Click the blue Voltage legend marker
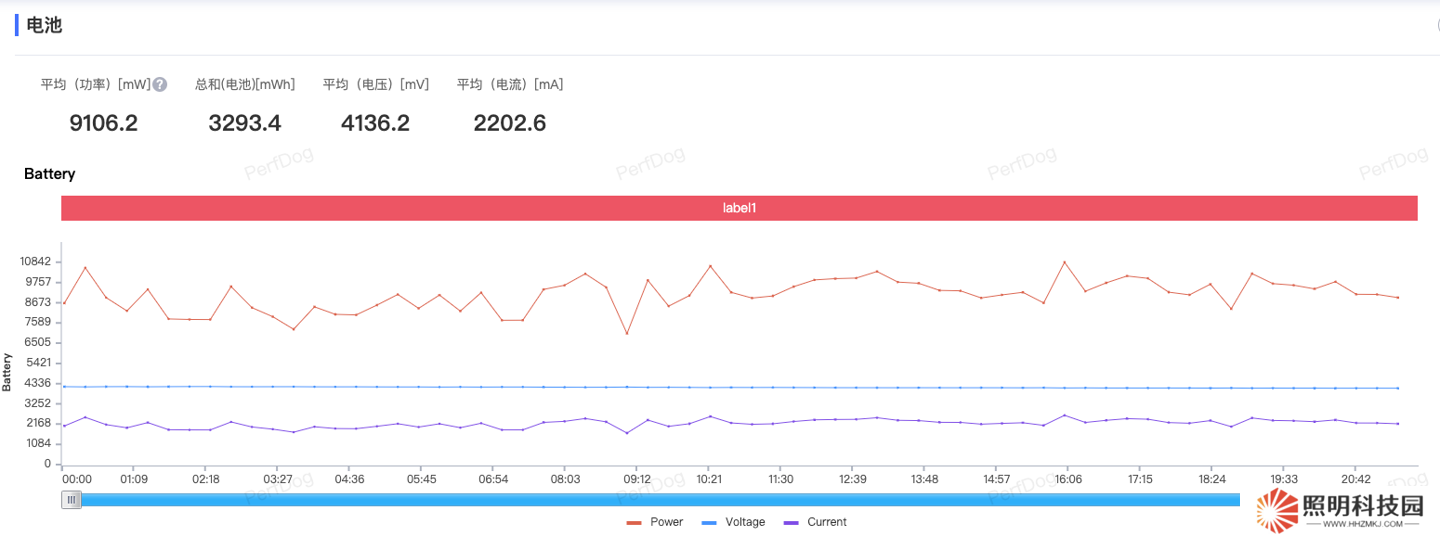The image size is (1440, 536). (x=709, y=522)
